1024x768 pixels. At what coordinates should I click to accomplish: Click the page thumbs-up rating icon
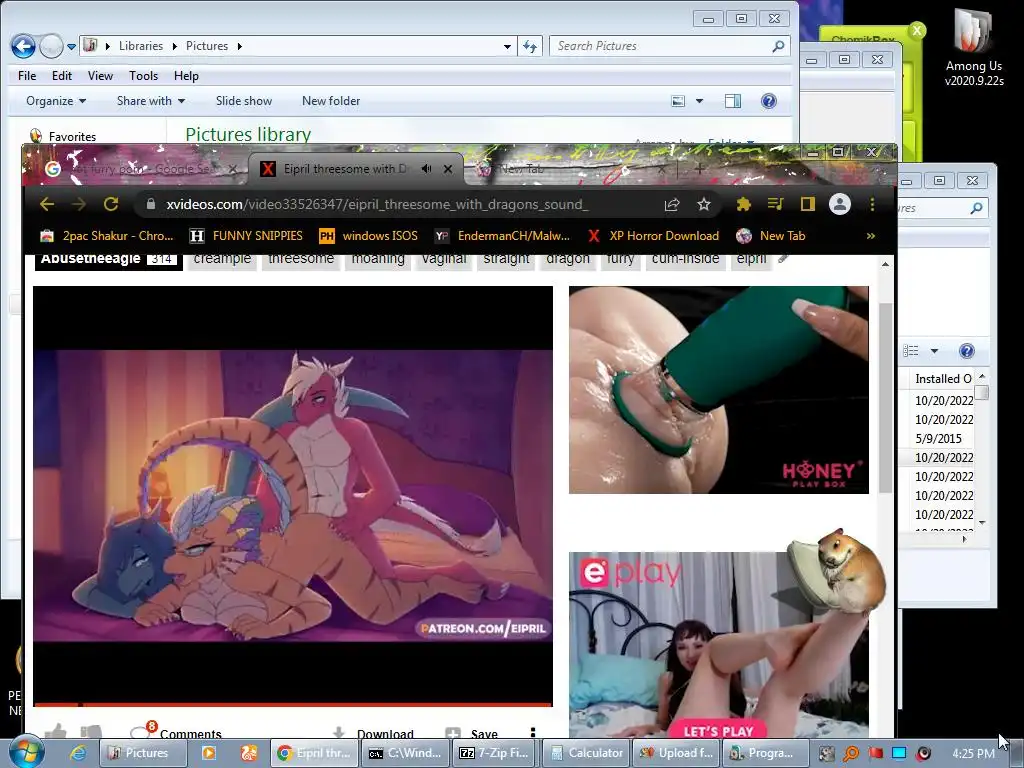56,733
